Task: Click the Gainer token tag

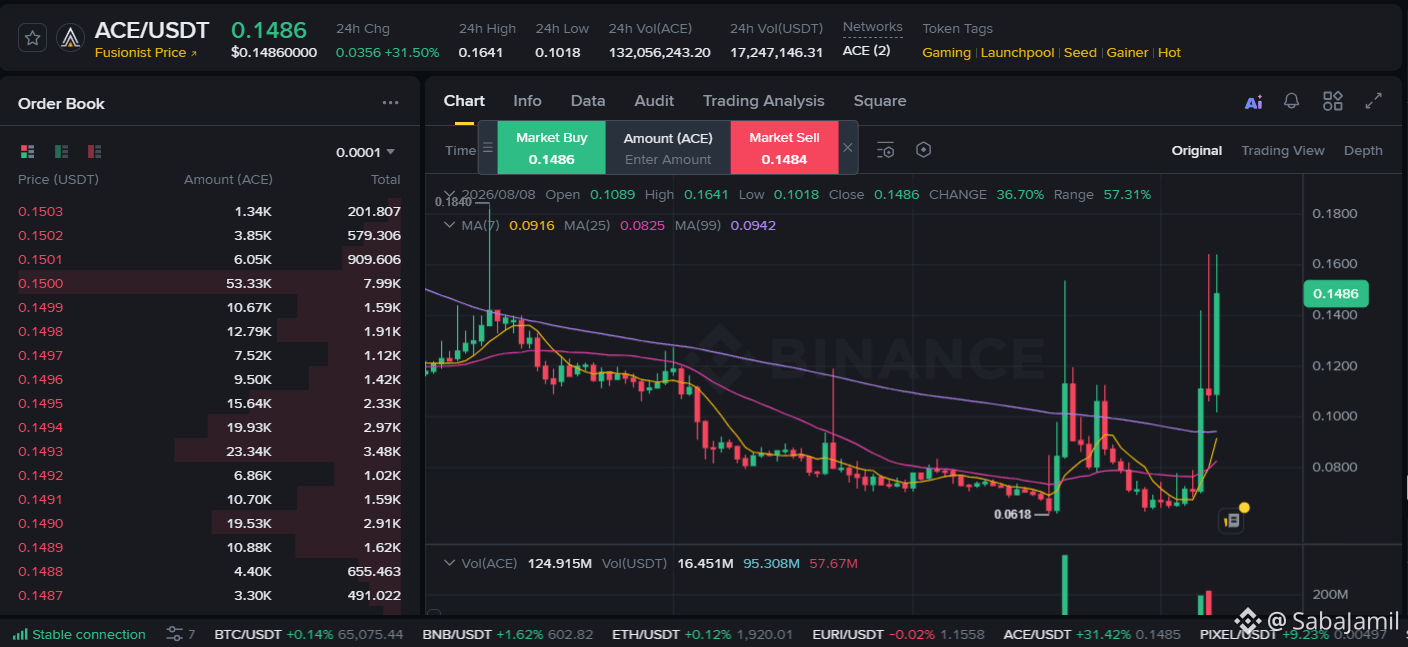Action: [x=1127, y=52]
